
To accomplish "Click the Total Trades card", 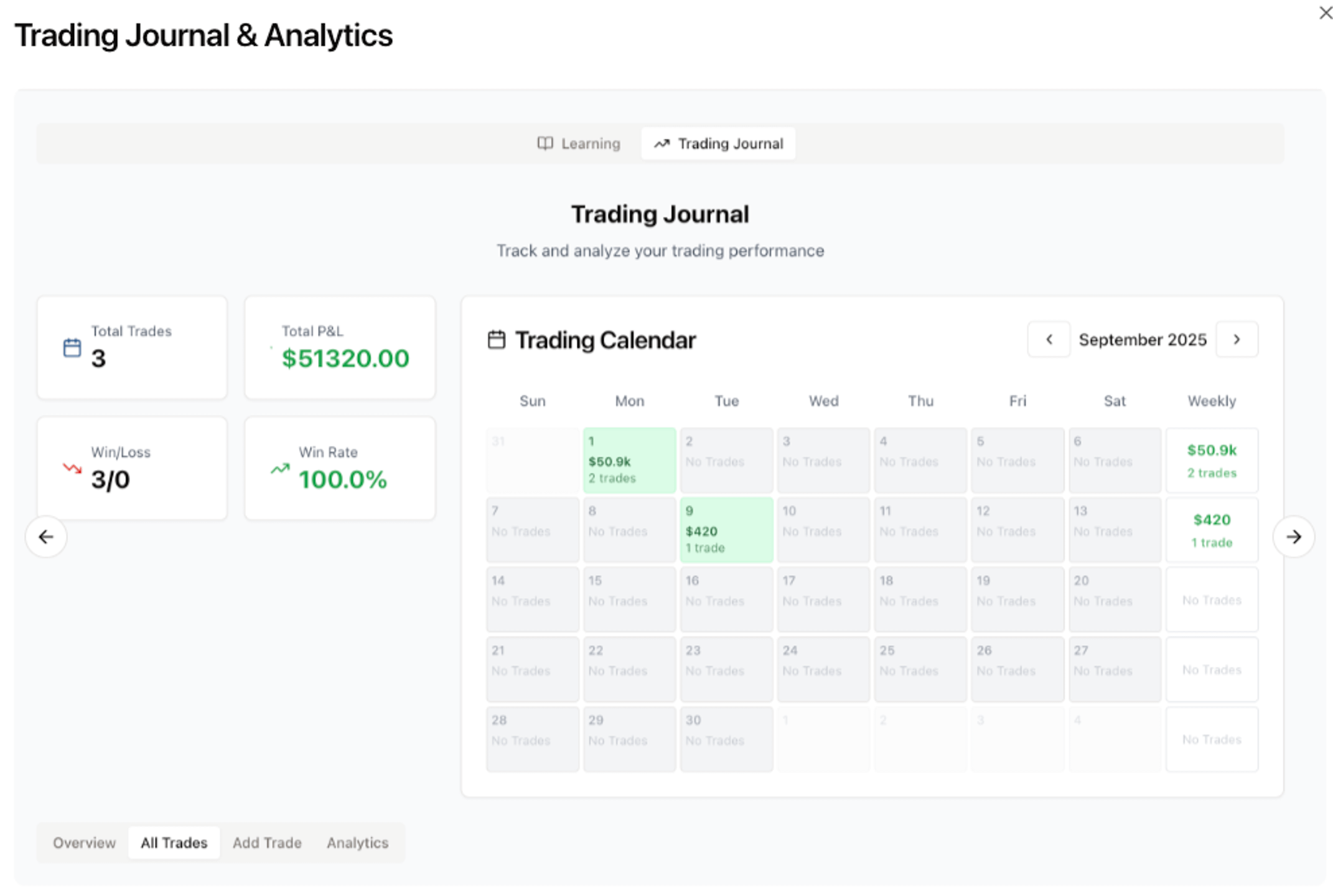I will pyautogui.click(x=132, y=348).
